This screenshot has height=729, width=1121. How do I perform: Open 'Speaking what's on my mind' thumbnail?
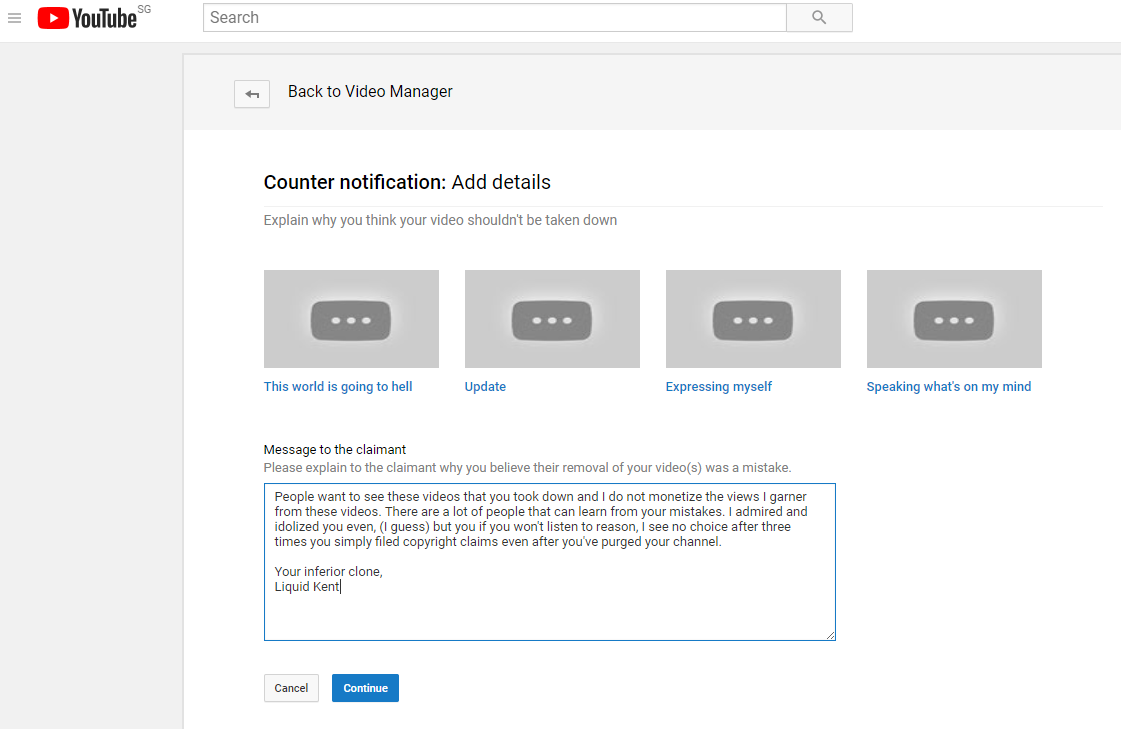coord(954,319)
